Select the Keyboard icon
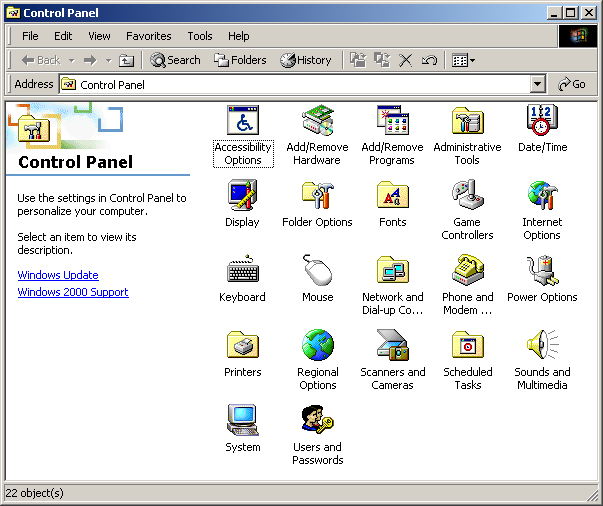The image size is (603, 506). 243,270
